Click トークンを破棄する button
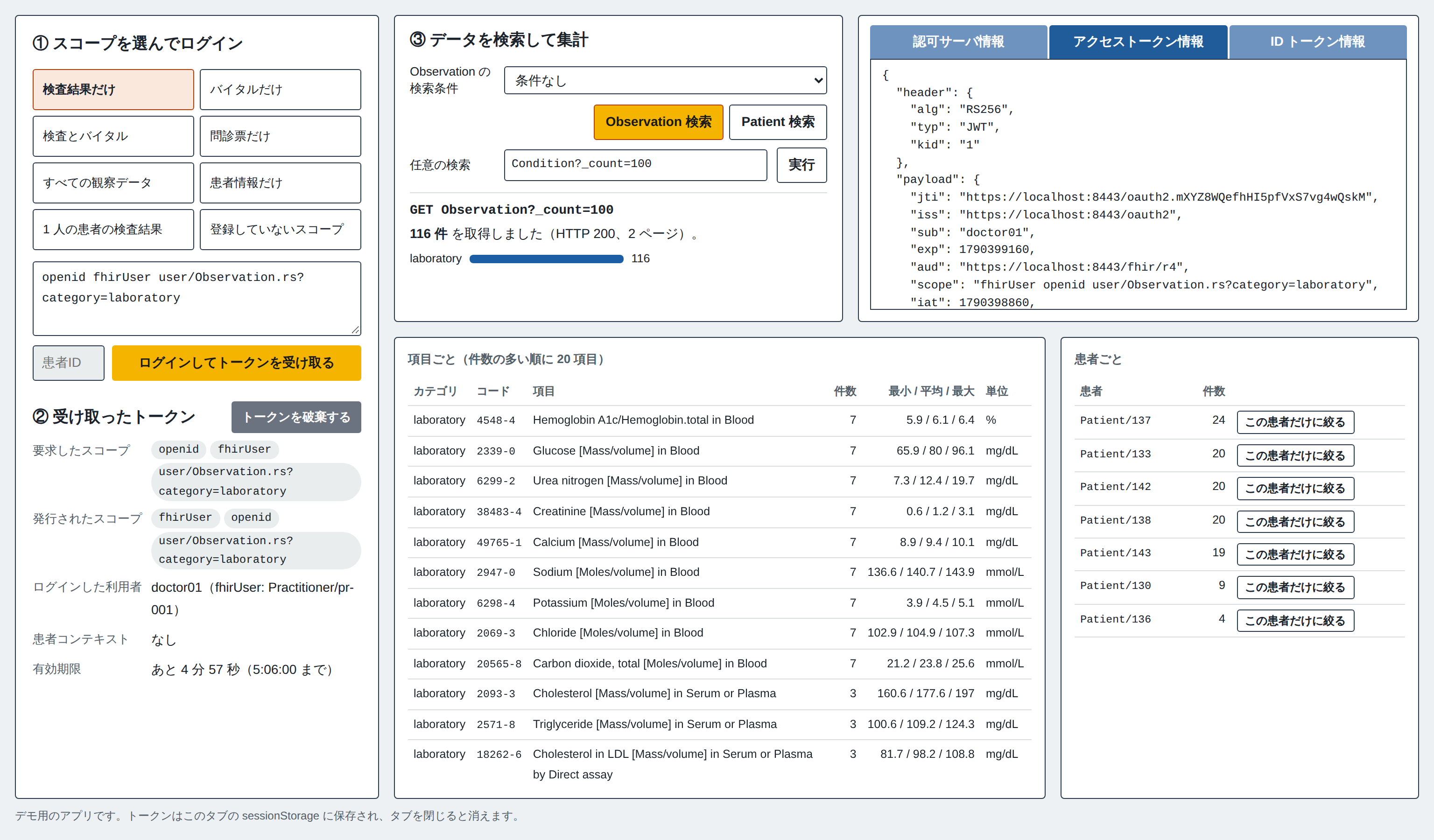Screen dimensions: 1434x840 click(x=296, y=417)
